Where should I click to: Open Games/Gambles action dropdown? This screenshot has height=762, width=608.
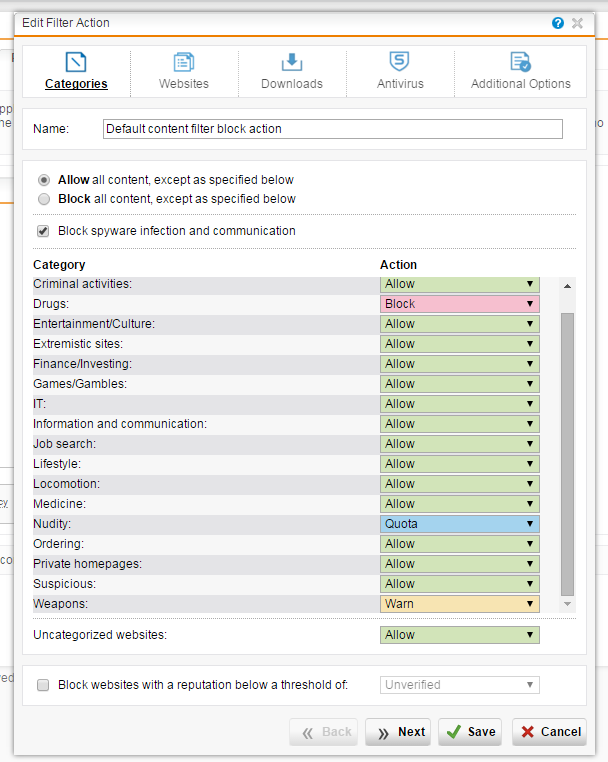point(459,384)
